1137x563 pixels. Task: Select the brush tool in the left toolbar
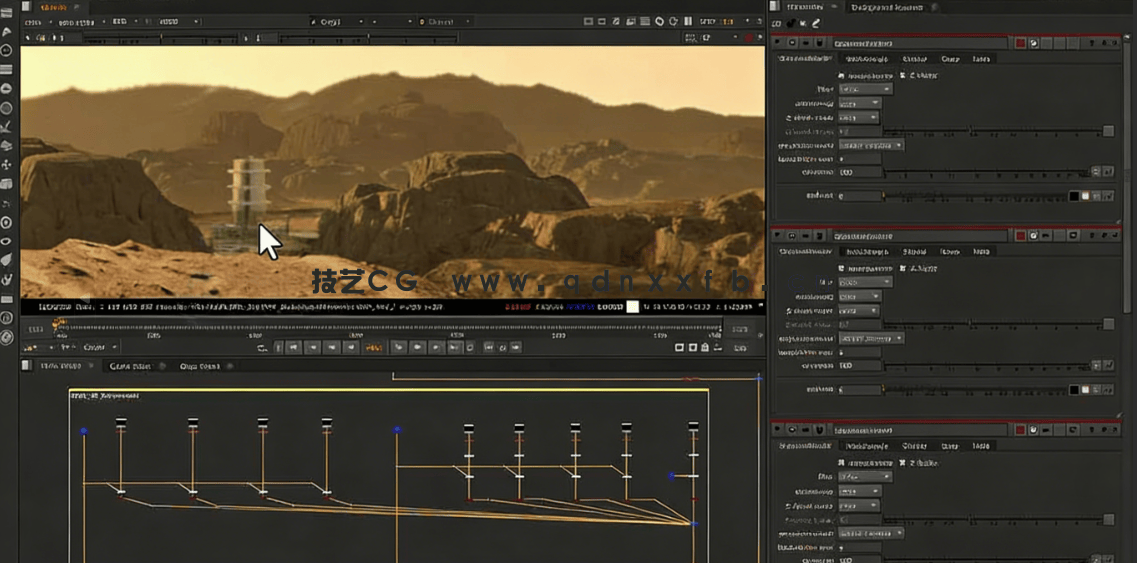click(6, 127)
